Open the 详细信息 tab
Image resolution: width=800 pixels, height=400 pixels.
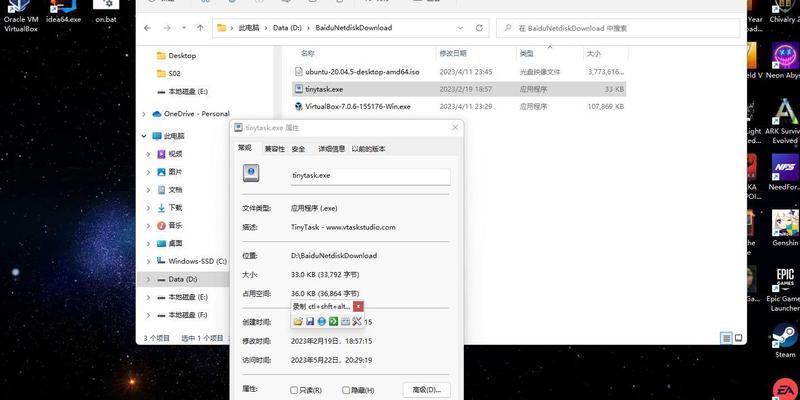(x=332, y=149)
